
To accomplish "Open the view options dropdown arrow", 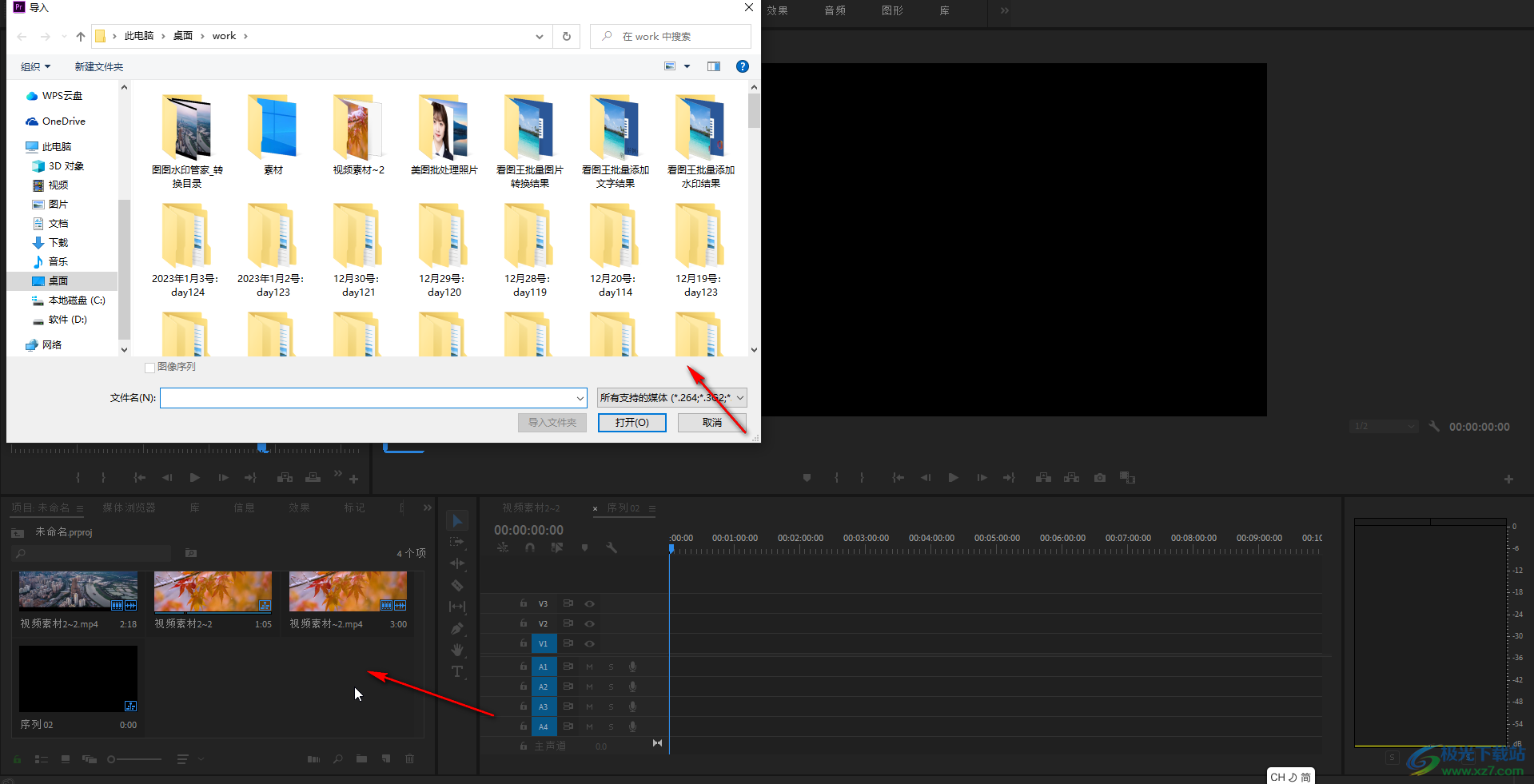I will (x=687, y=66).
